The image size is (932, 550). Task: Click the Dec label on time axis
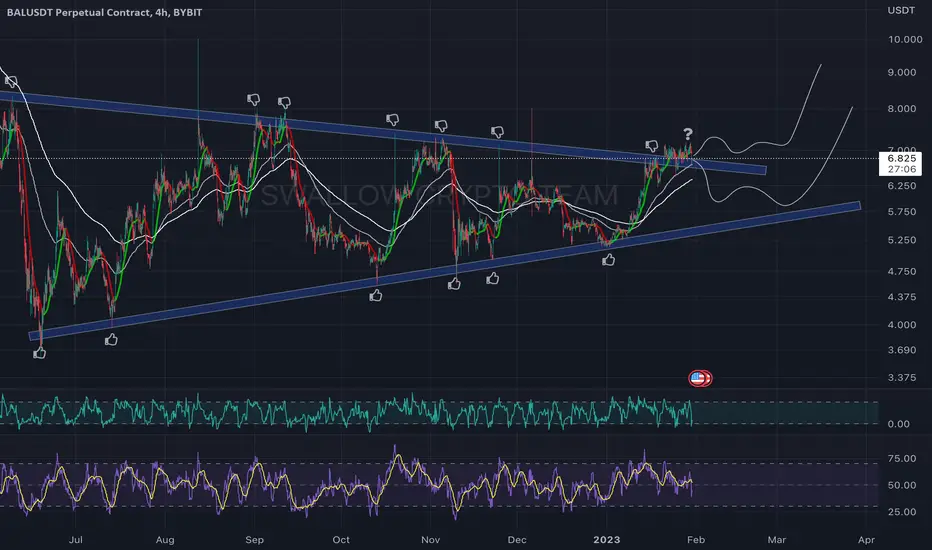pyautogui.click(x=517, y=540)
